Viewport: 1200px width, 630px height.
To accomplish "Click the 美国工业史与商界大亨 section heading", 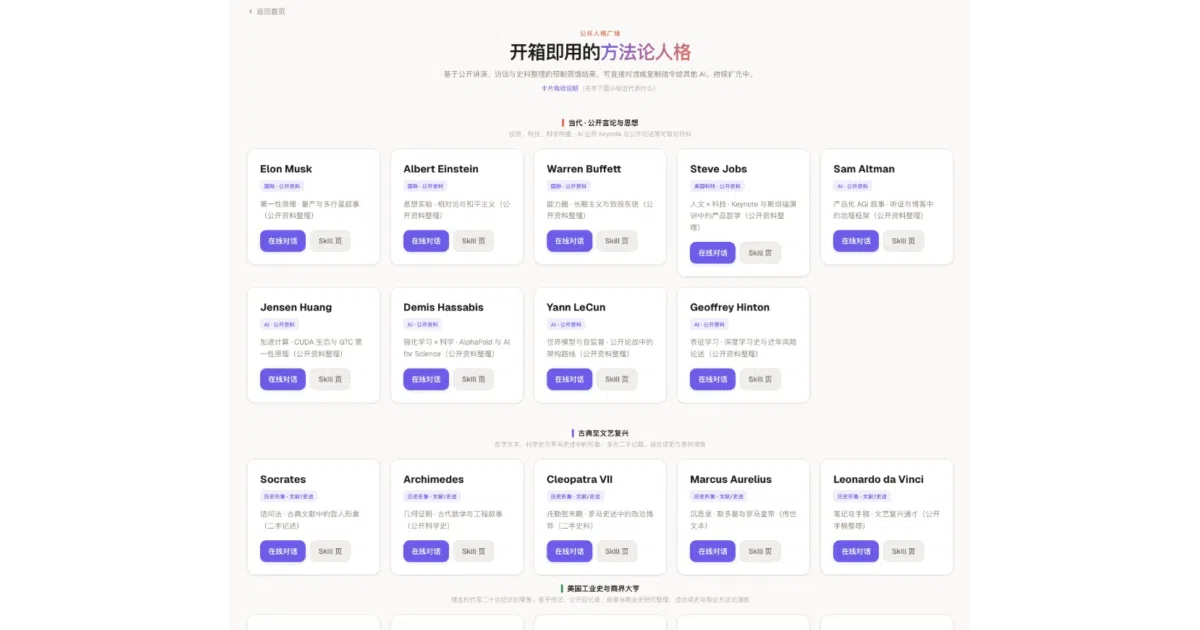I will 600,589.
